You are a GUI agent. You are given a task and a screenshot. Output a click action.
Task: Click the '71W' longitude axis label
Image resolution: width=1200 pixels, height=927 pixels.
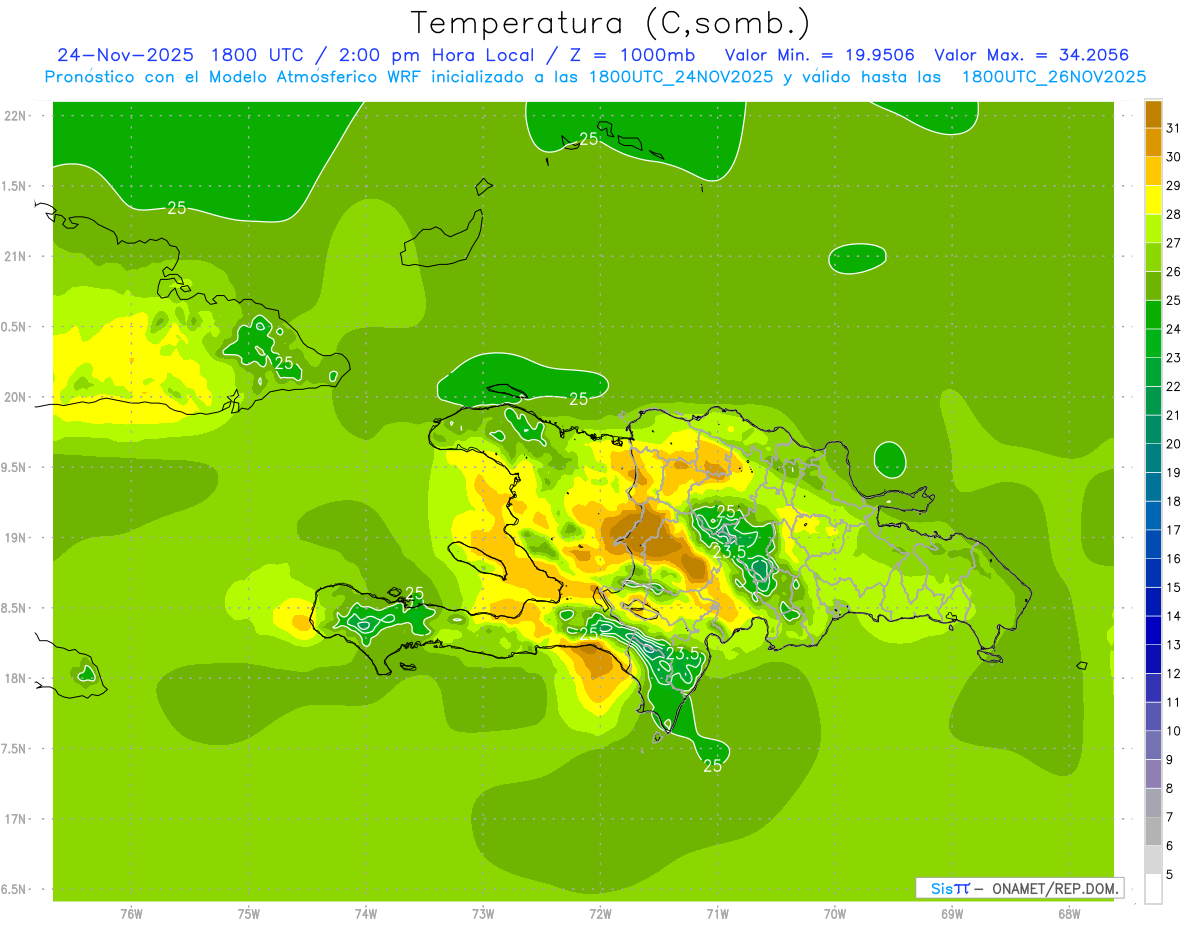(x=717, y=914)
